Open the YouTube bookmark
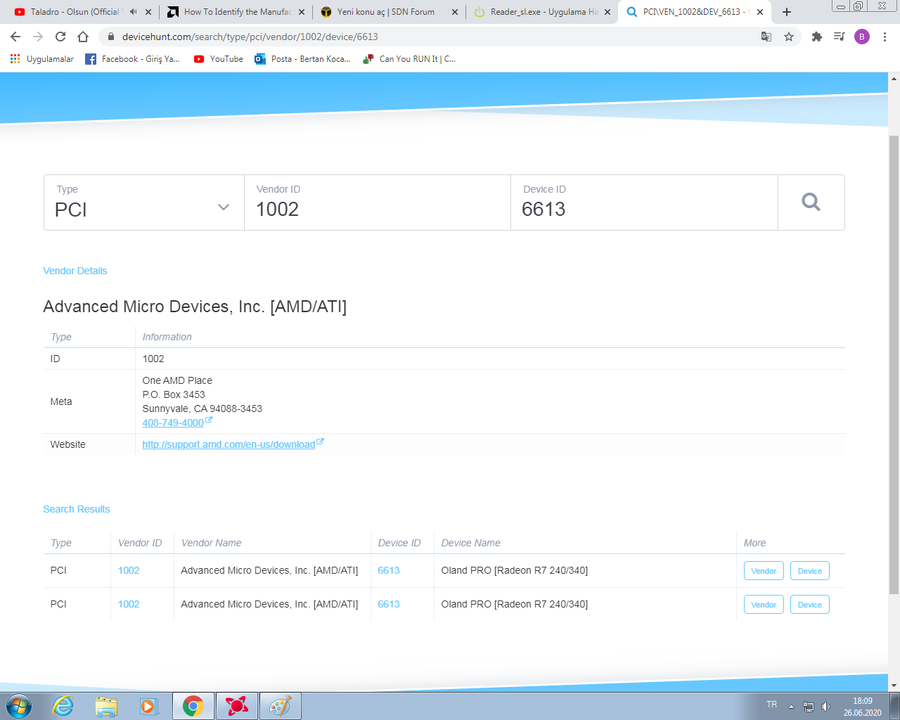This screenshot has height=720, width=900. (x=219, y=59)
